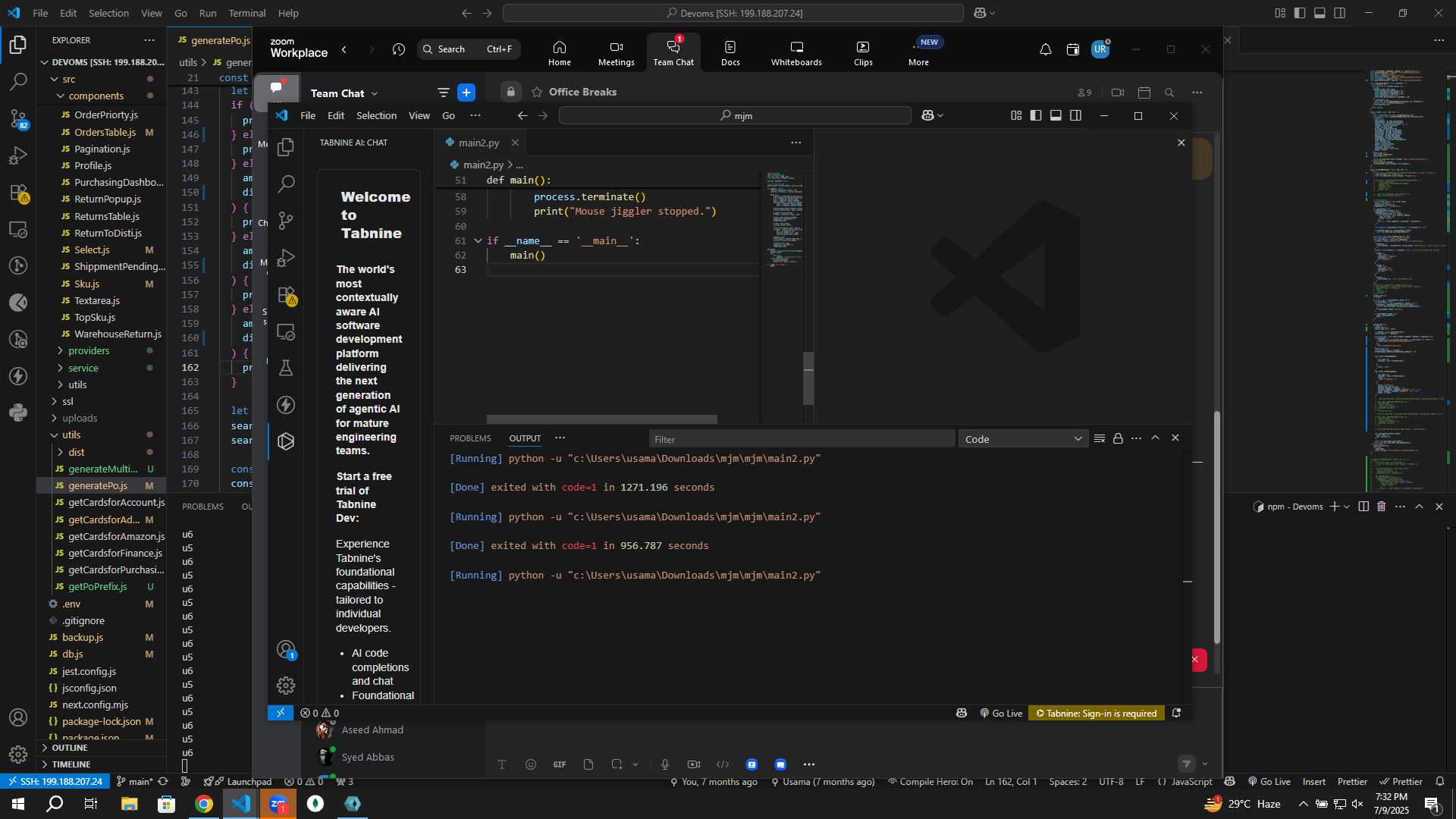Open Extensions view with warning badge in front window
Image resolution: width=1456 pixels, height=819 pixels.
(x=287, y=295)
